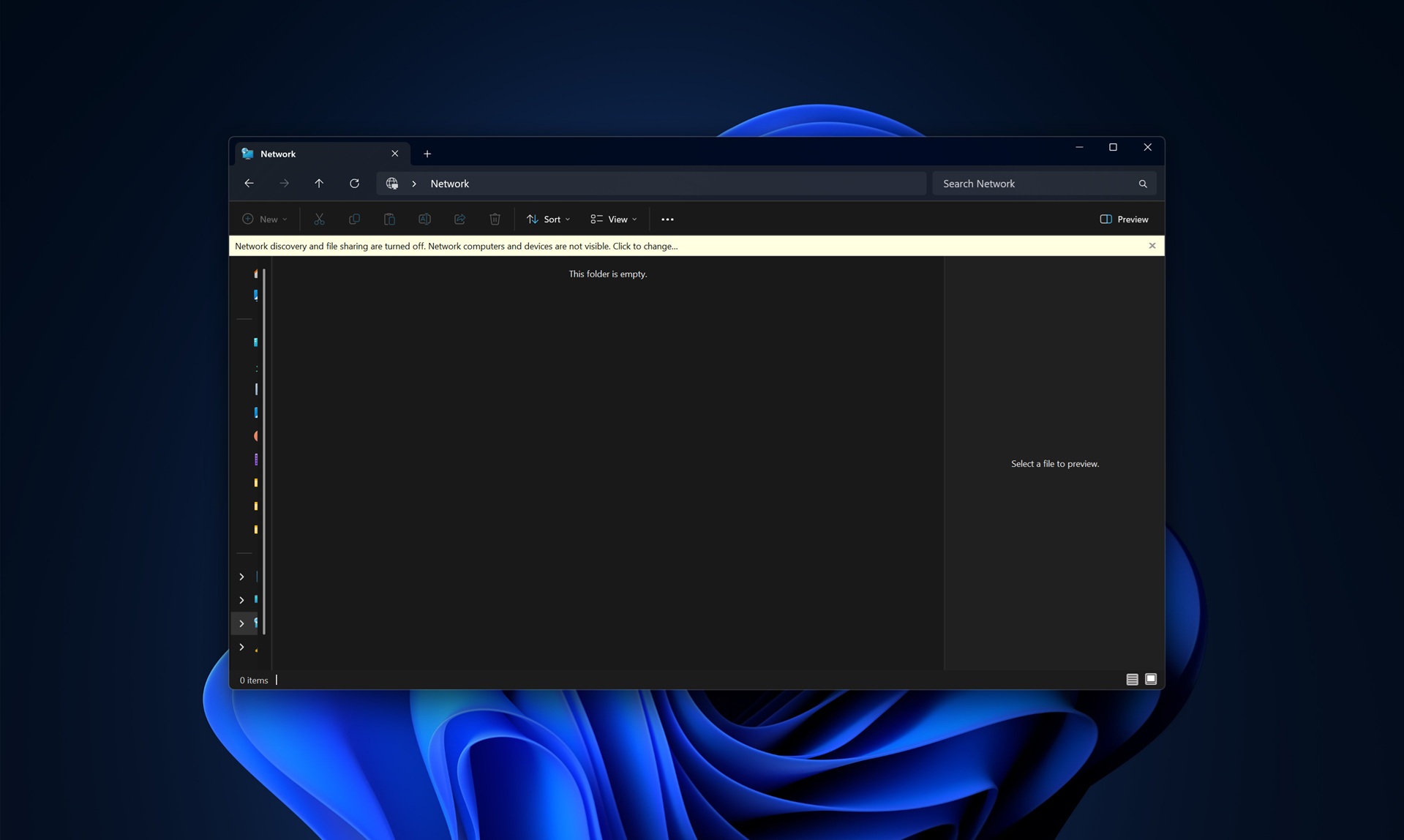Screen dimensions: 1404x840
Task: Open the View dropdown
Action: 613,219
